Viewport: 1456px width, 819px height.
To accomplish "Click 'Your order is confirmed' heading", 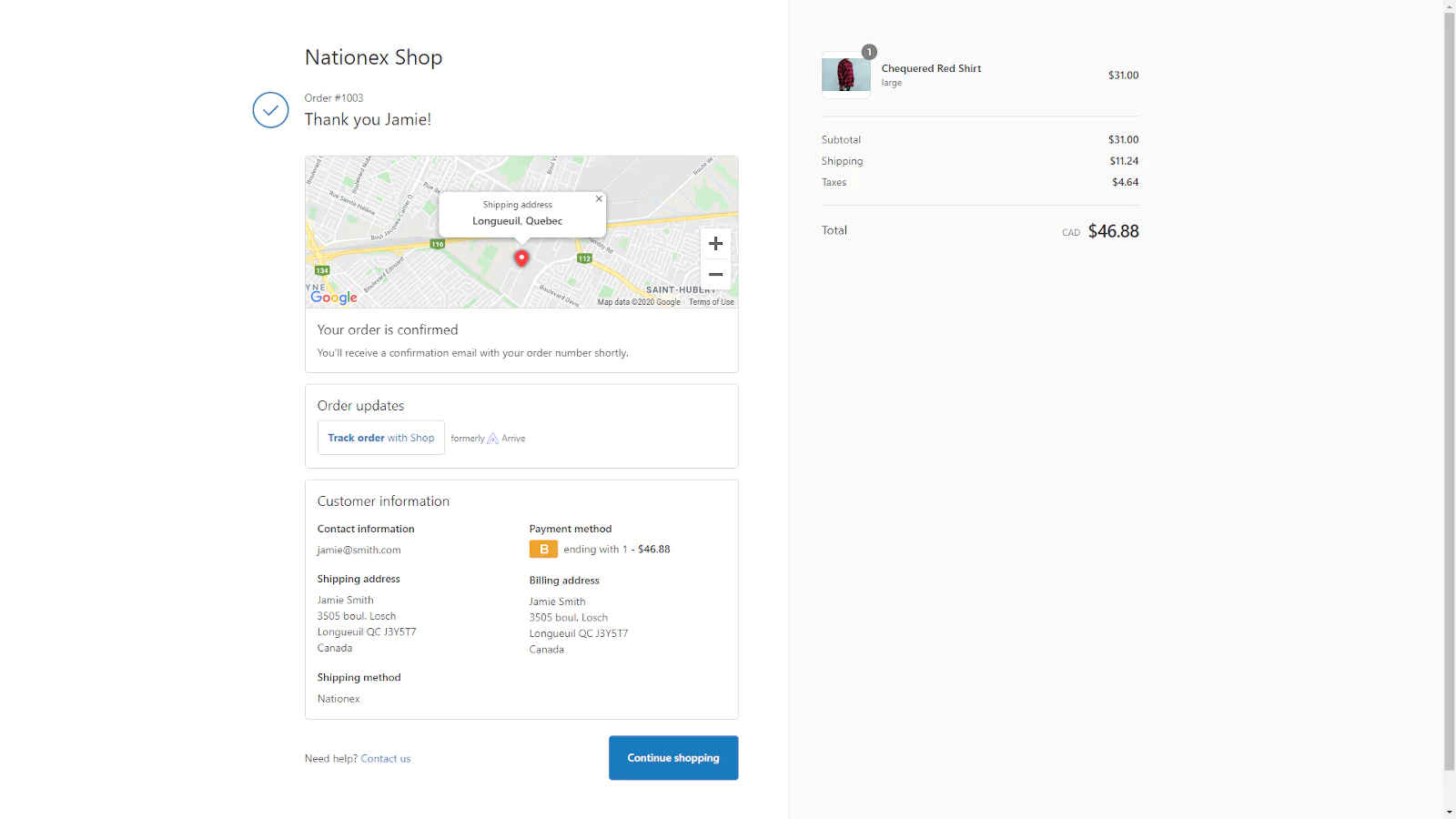I will (388, 329).
